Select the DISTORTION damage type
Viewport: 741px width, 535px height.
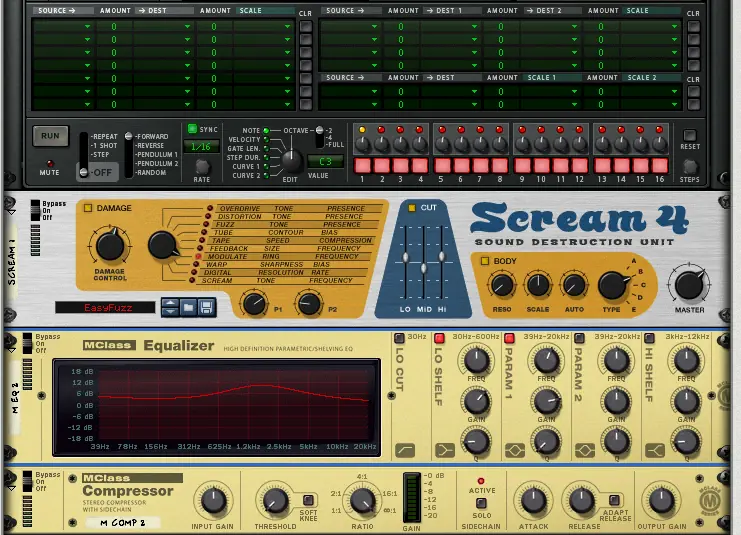[x=239, y=216]
